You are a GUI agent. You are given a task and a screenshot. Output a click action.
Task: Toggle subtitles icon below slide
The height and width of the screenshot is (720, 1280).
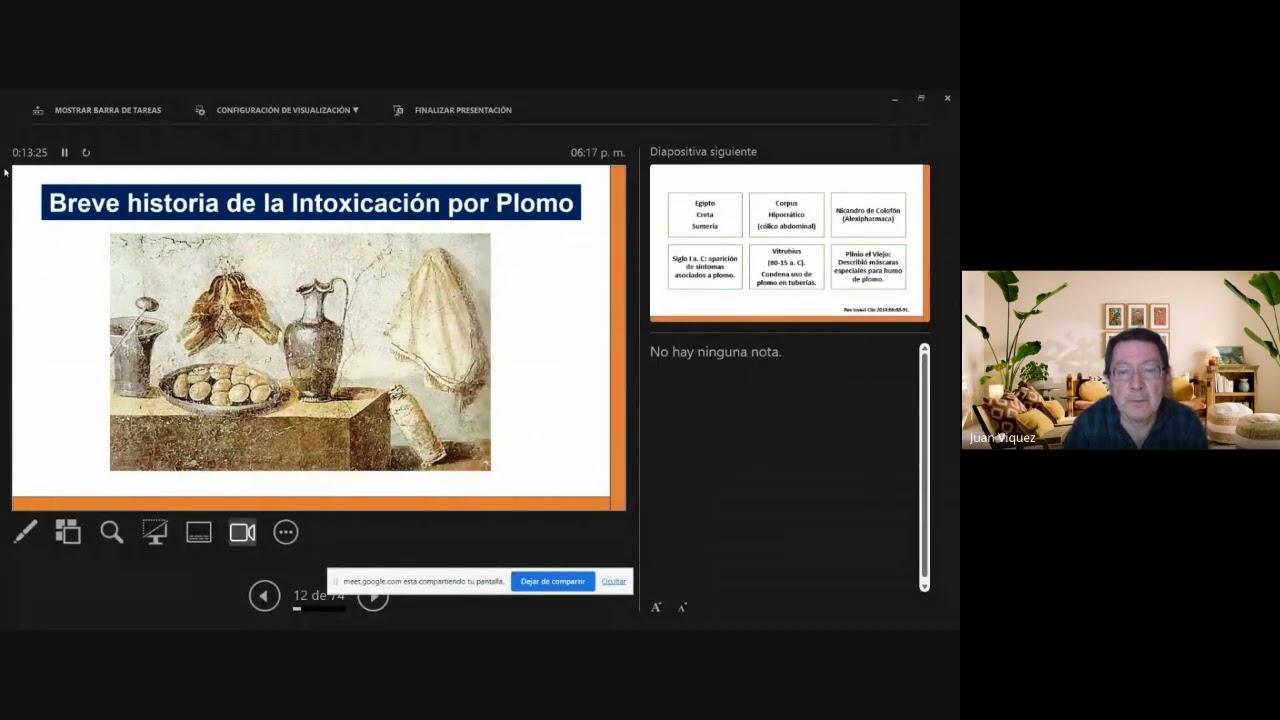[199, 532]
